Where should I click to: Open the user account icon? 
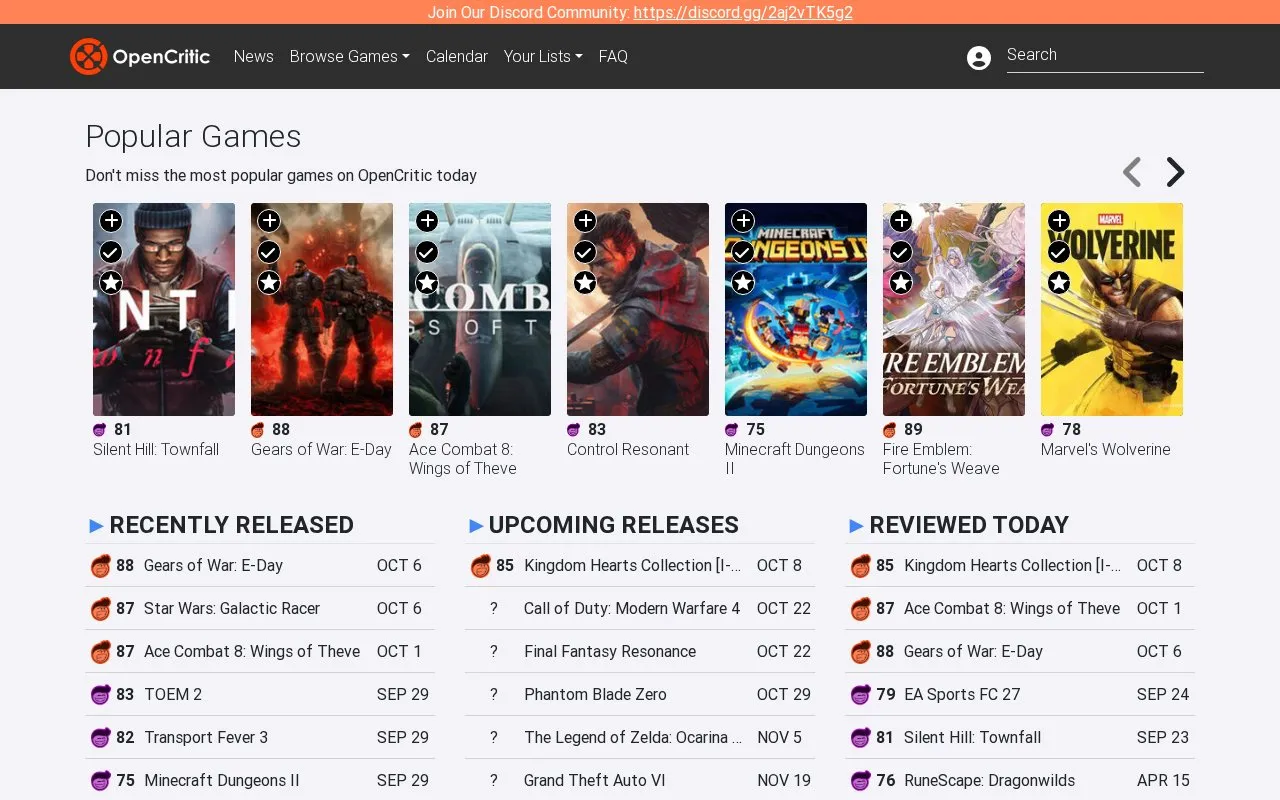click(979, 57)
